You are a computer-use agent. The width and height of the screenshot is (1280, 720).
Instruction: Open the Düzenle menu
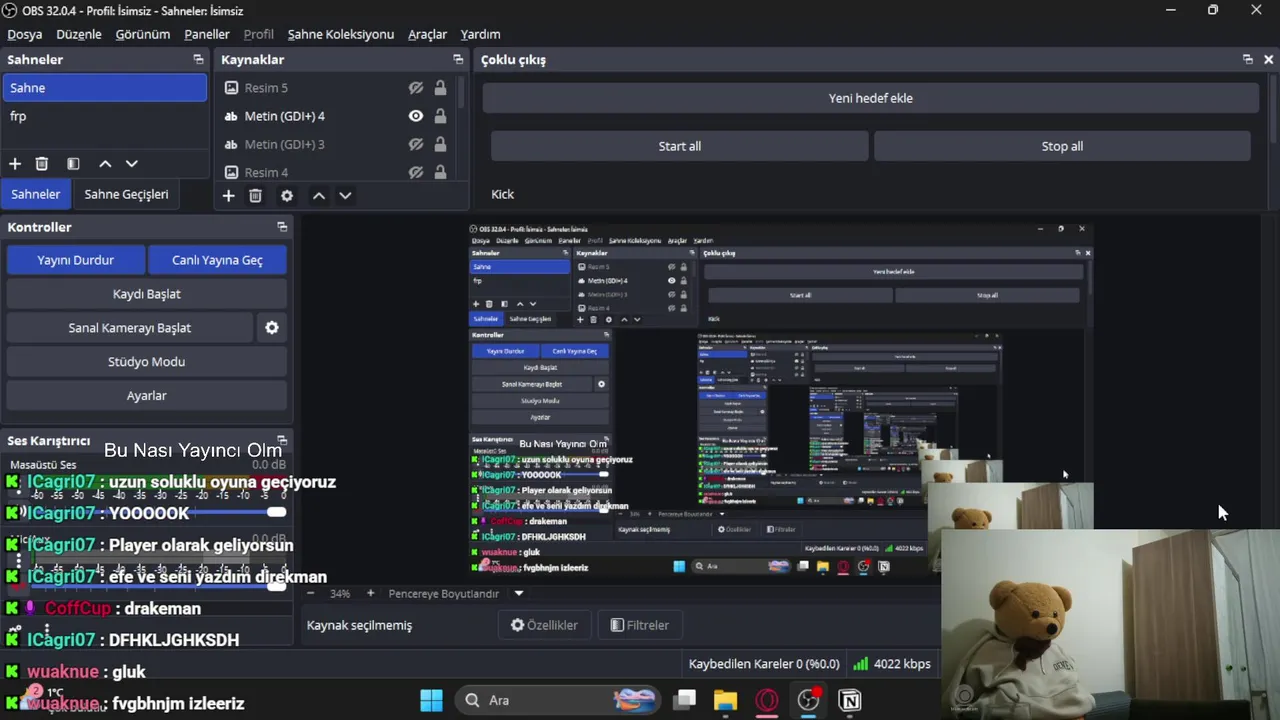point(79,34)
